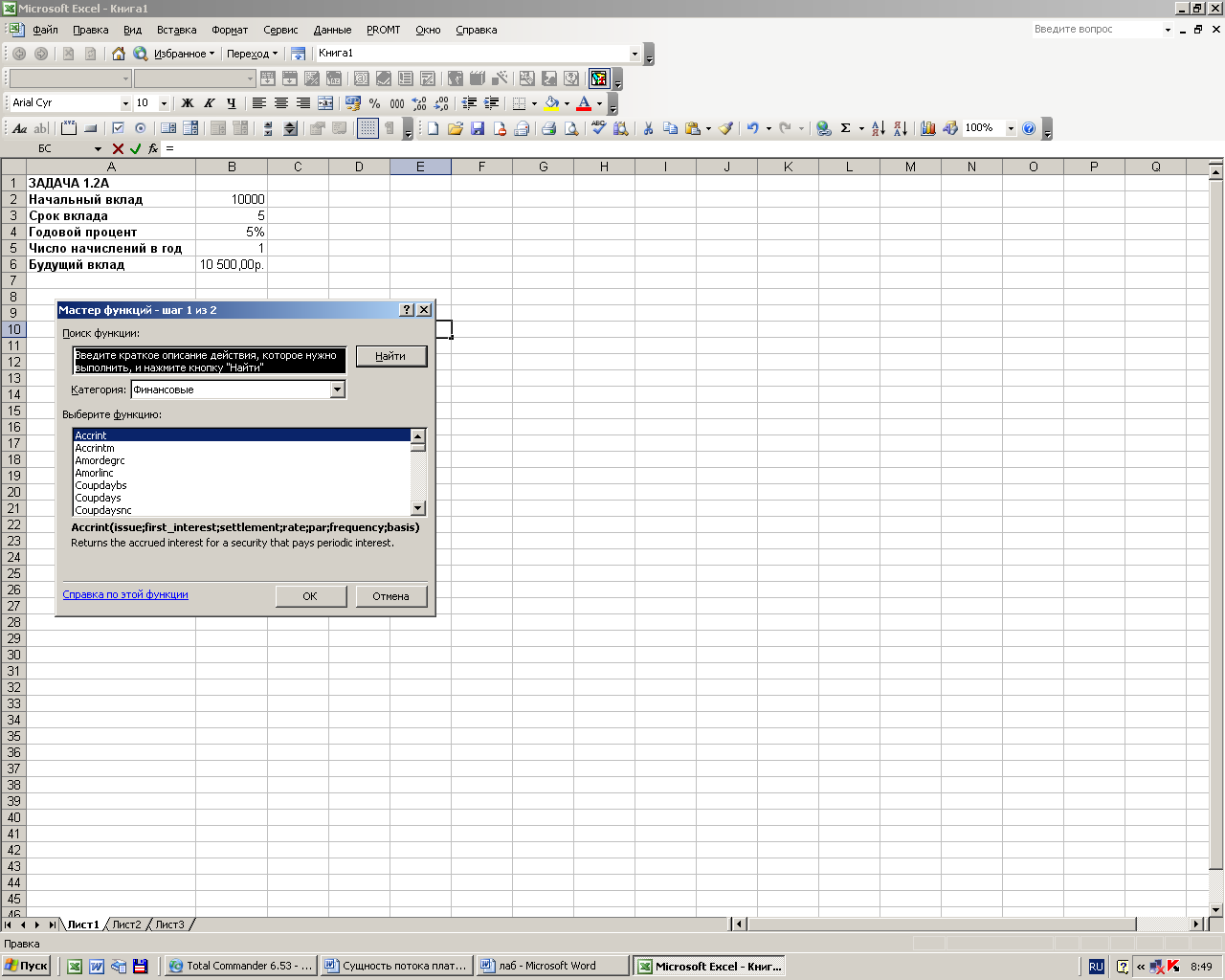
Task: Select the Scroll Bar form control icon
Action: (268, 128)
